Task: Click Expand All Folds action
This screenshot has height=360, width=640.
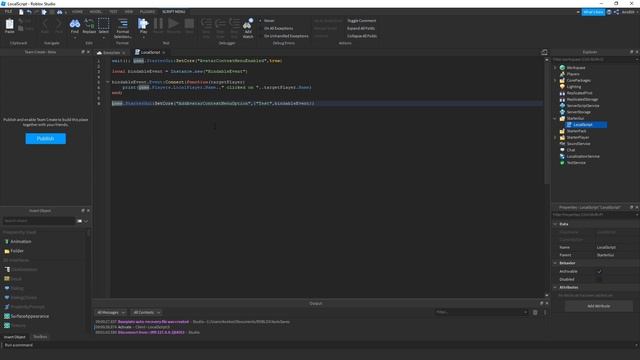Action: 361,28
